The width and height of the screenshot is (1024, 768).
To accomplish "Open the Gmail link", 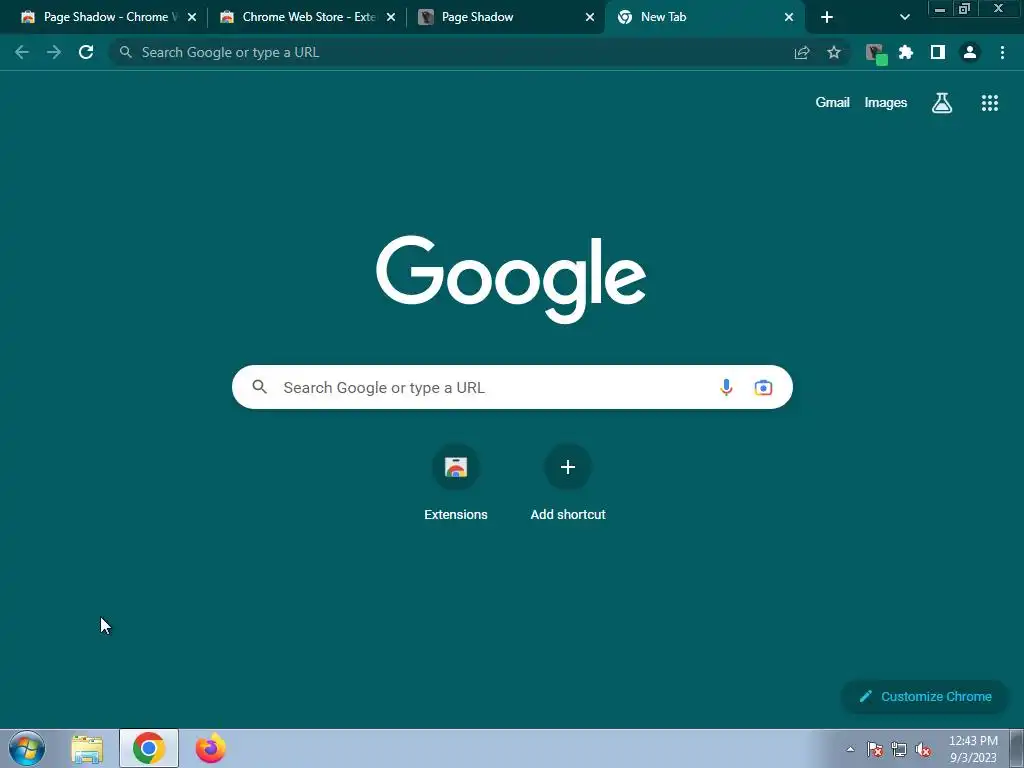I will pyautogui.click(x=832, y=103).
